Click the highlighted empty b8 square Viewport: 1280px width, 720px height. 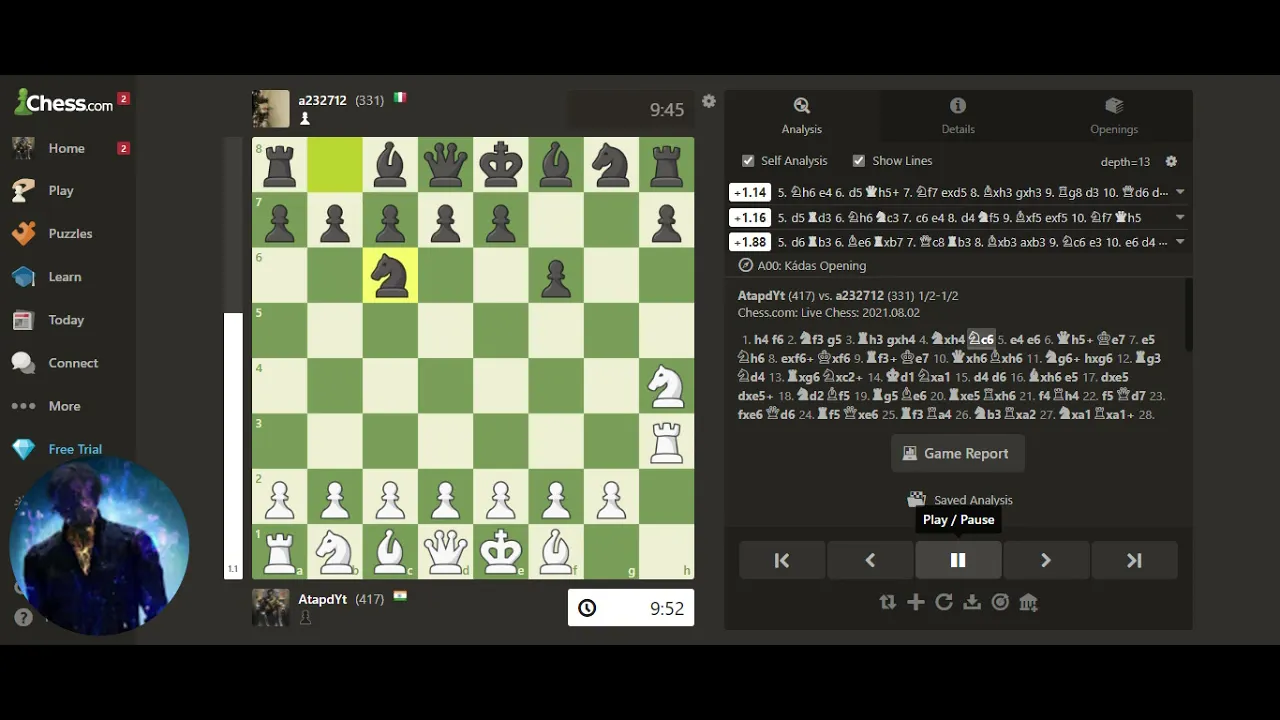pyautogui.click(x=335, y=165)
